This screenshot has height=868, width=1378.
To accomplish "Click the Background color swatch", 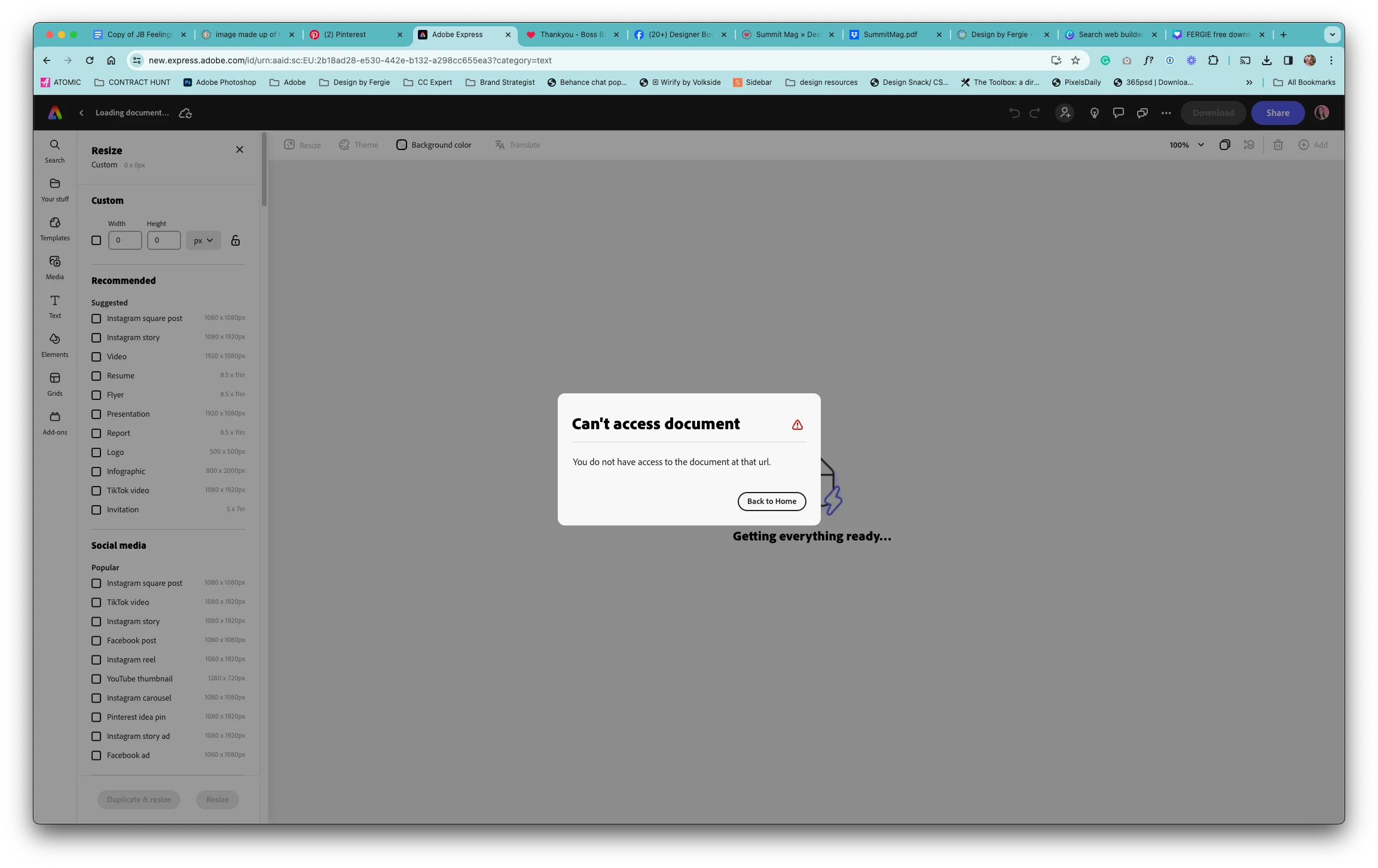I will point(402,145).
